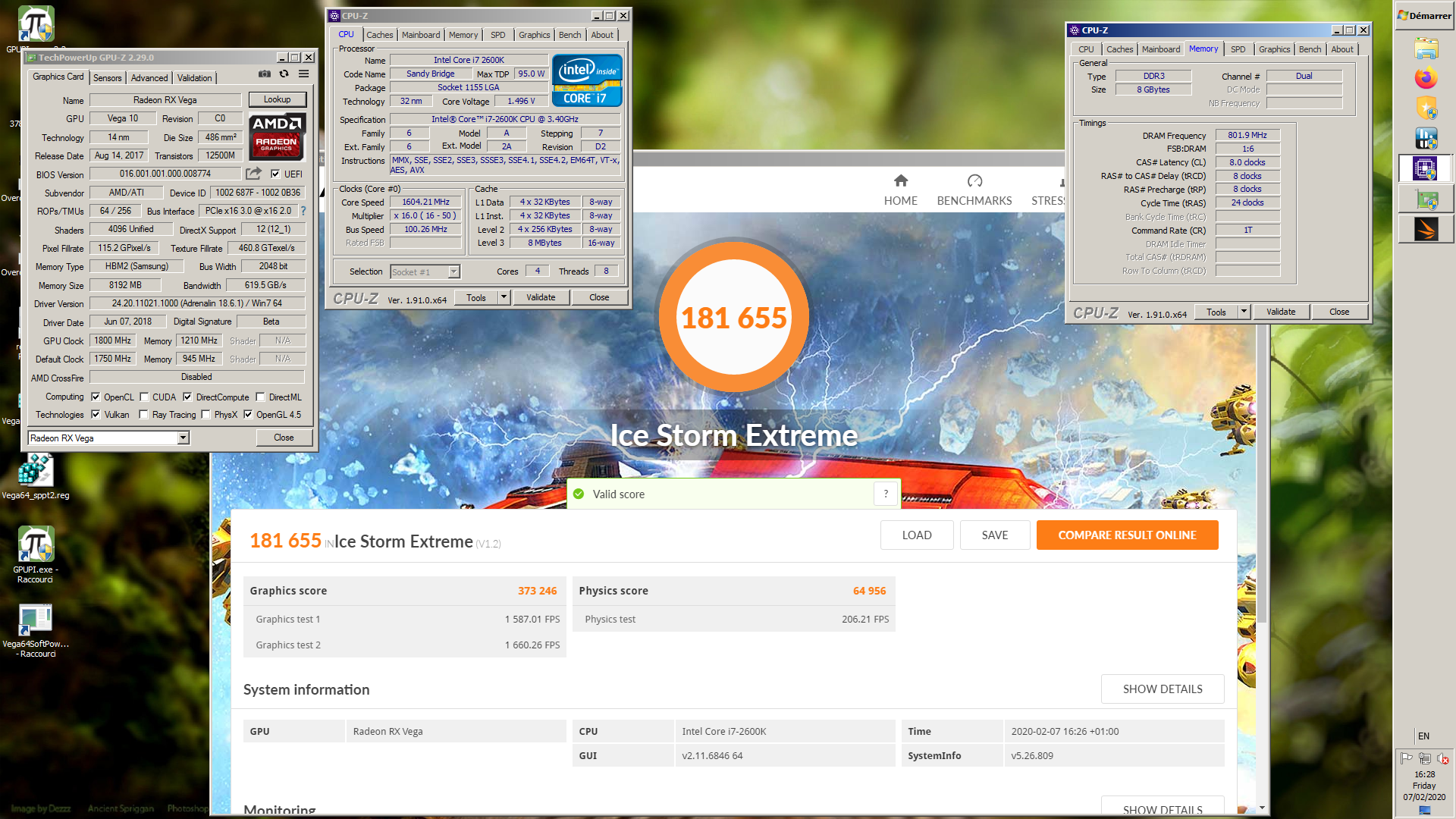Screen dimensions: 1456x819
Task: Click the Intel Core i7 logo
Action: 587,80
